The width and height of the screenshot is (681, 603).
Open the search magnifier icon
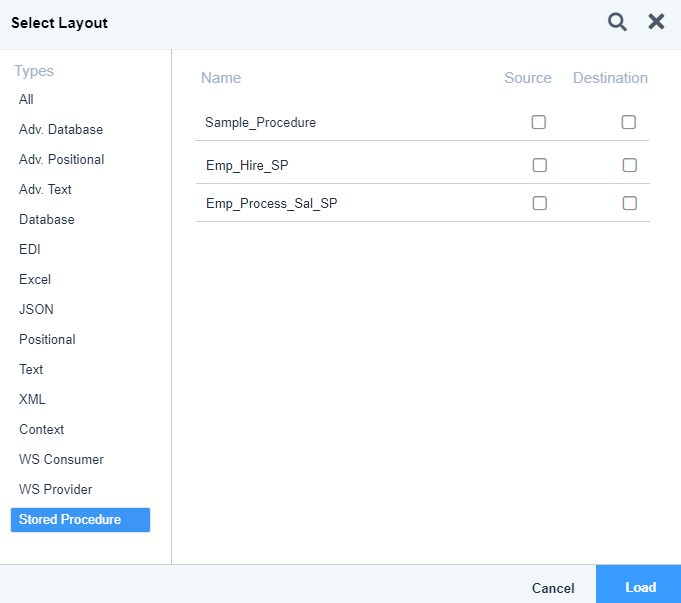tap(617, 22)
